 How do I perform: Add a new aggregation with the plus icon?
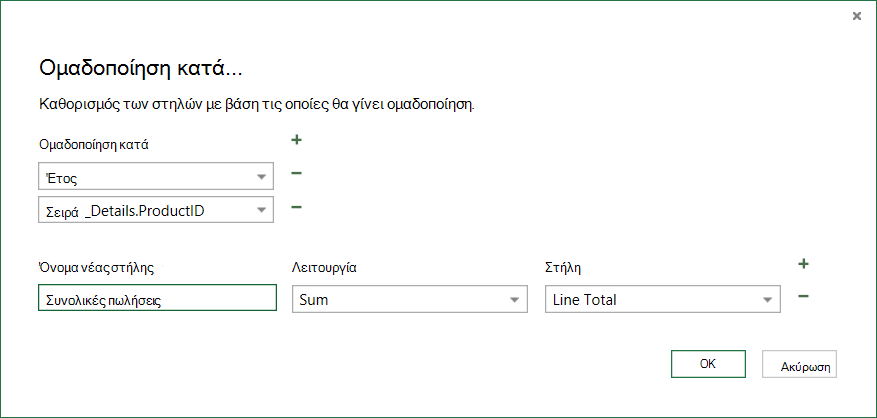[x=803, y=264]
